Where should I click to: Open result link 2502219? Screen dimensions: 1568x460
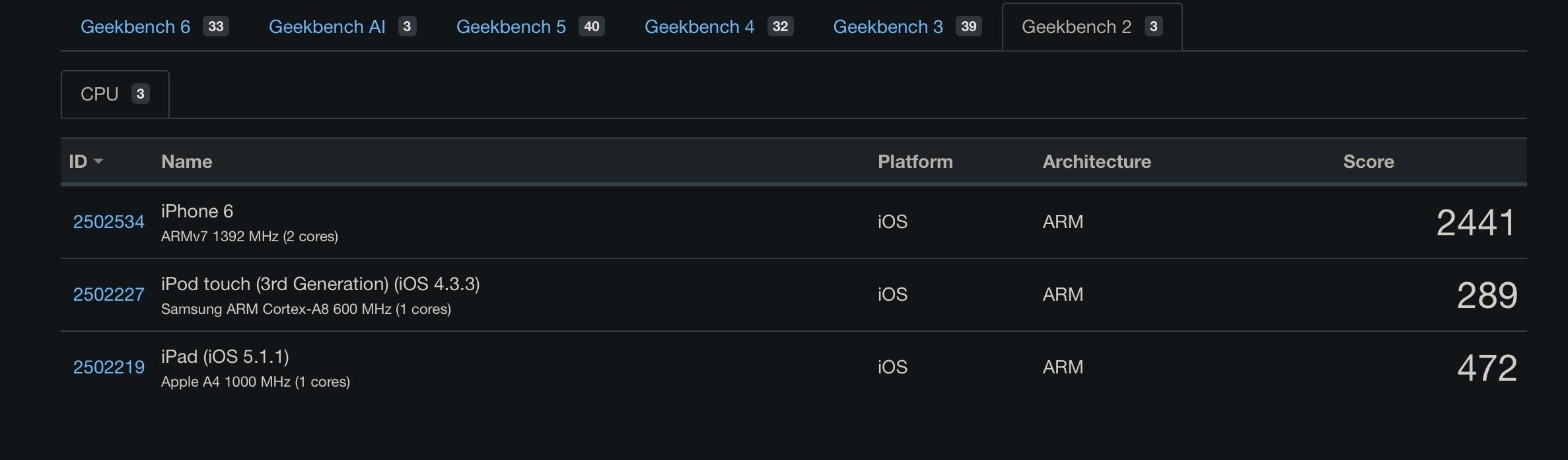pyautogui.click(x=108, y=367)
